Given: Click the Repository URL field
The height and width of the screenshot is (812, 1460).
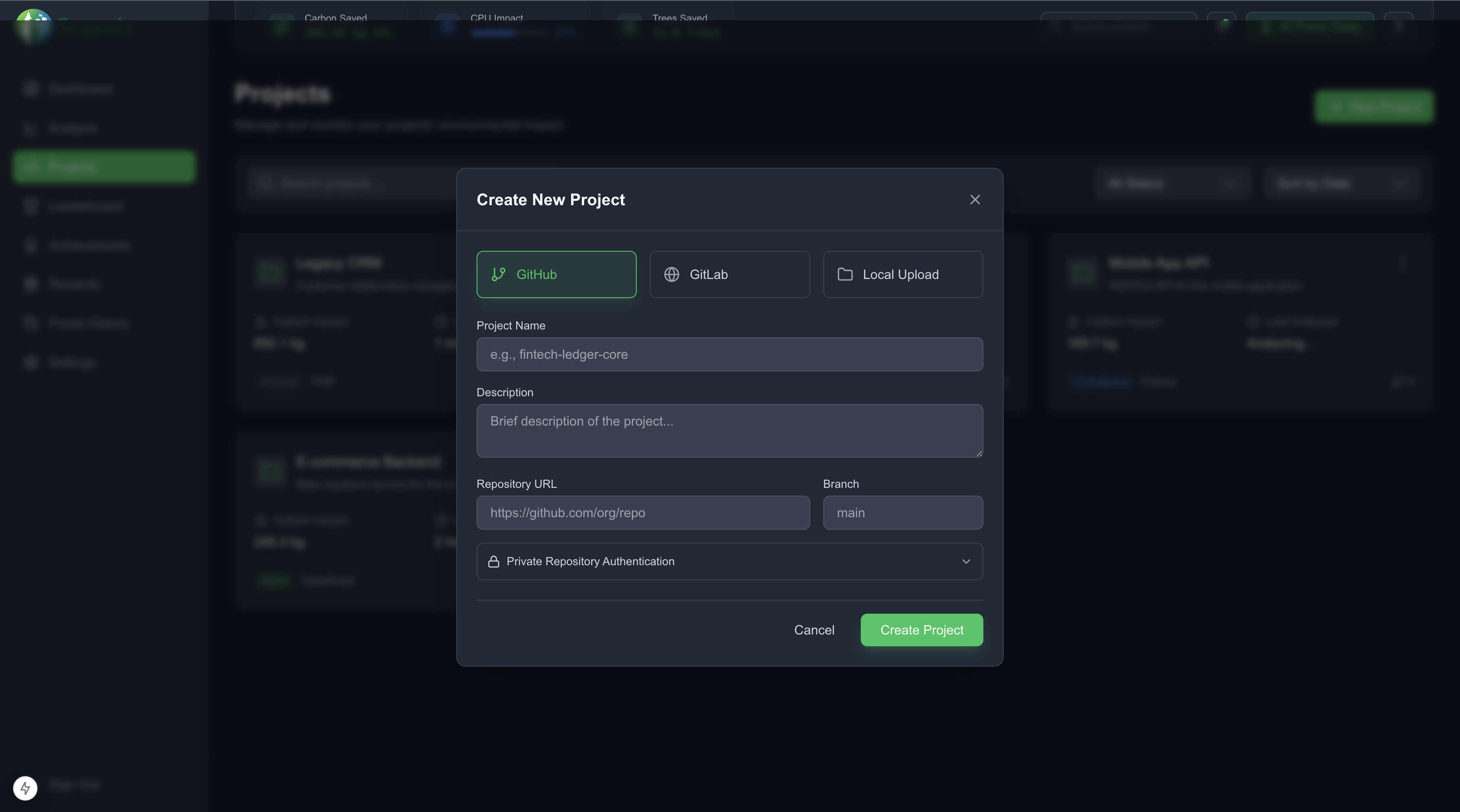Looking at the screenshot, I should click(642, 513).
